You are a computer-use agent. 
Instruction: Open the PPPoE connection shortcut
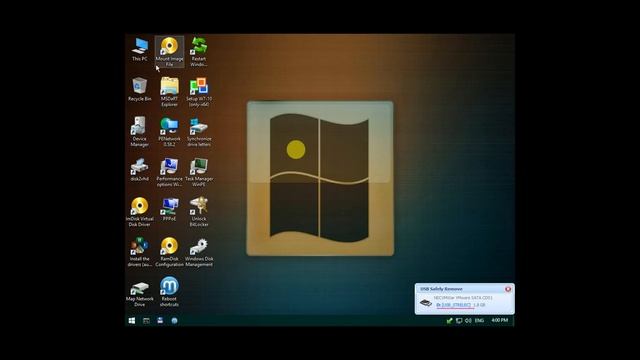point(169,209)
